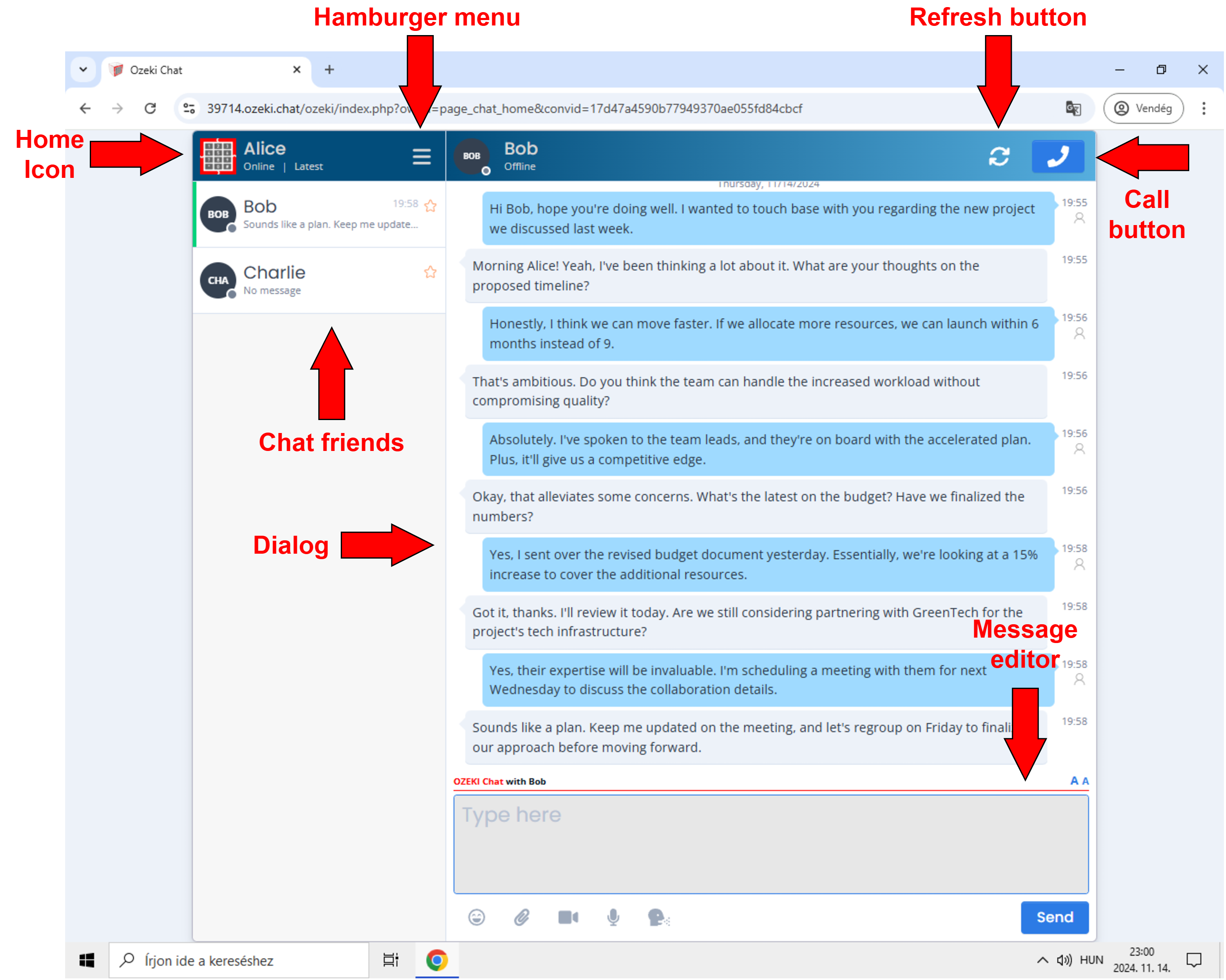Open the emoji picker below the editor

[476, 917]
